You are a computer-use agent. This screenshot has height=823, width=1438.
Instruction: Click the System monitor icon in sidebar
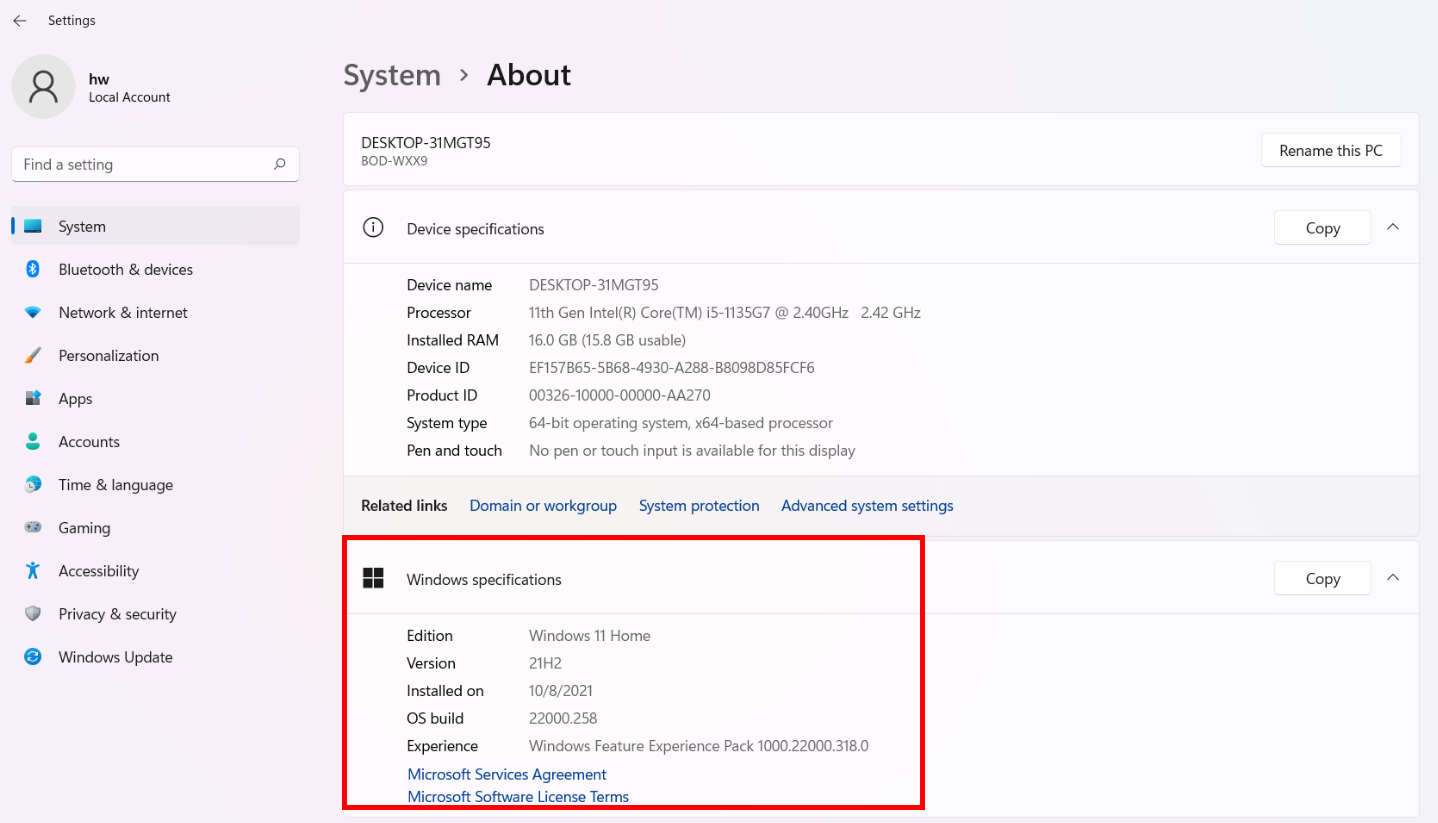[33, 226]
